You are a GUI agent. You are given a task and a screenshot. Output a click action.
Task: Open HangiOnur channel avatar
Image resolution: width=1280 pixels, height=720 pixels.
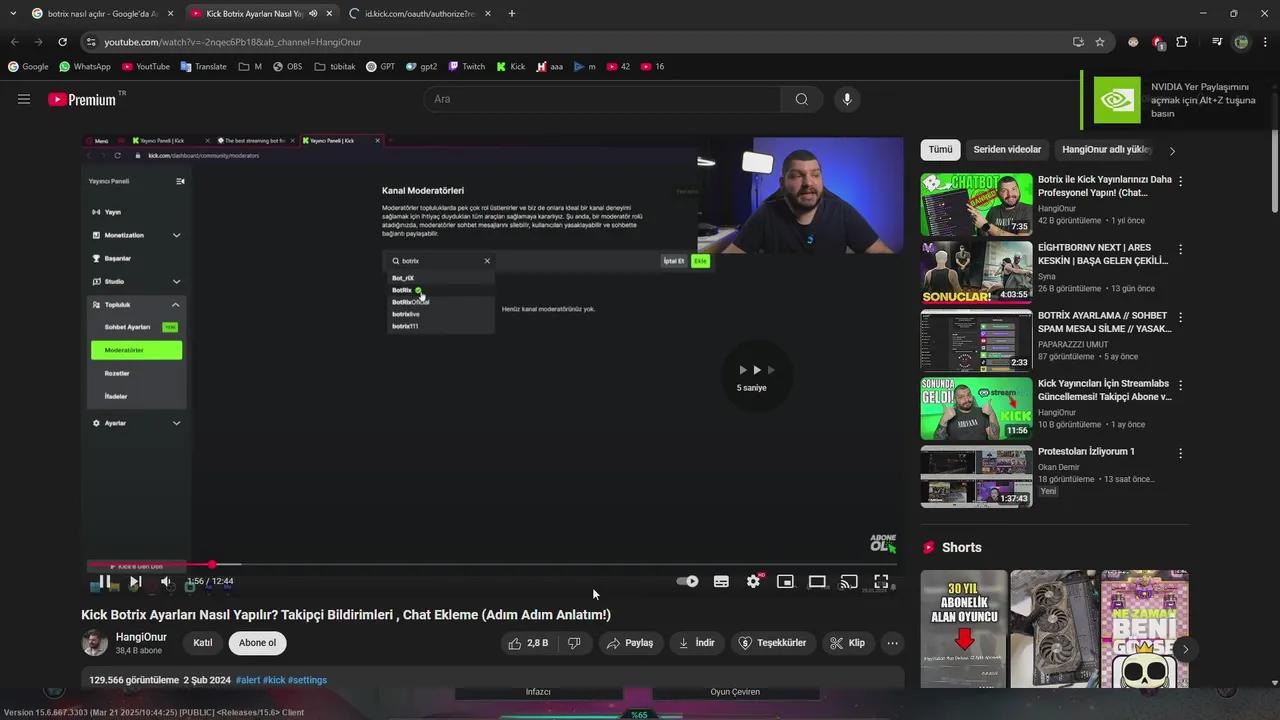(95, 643)
